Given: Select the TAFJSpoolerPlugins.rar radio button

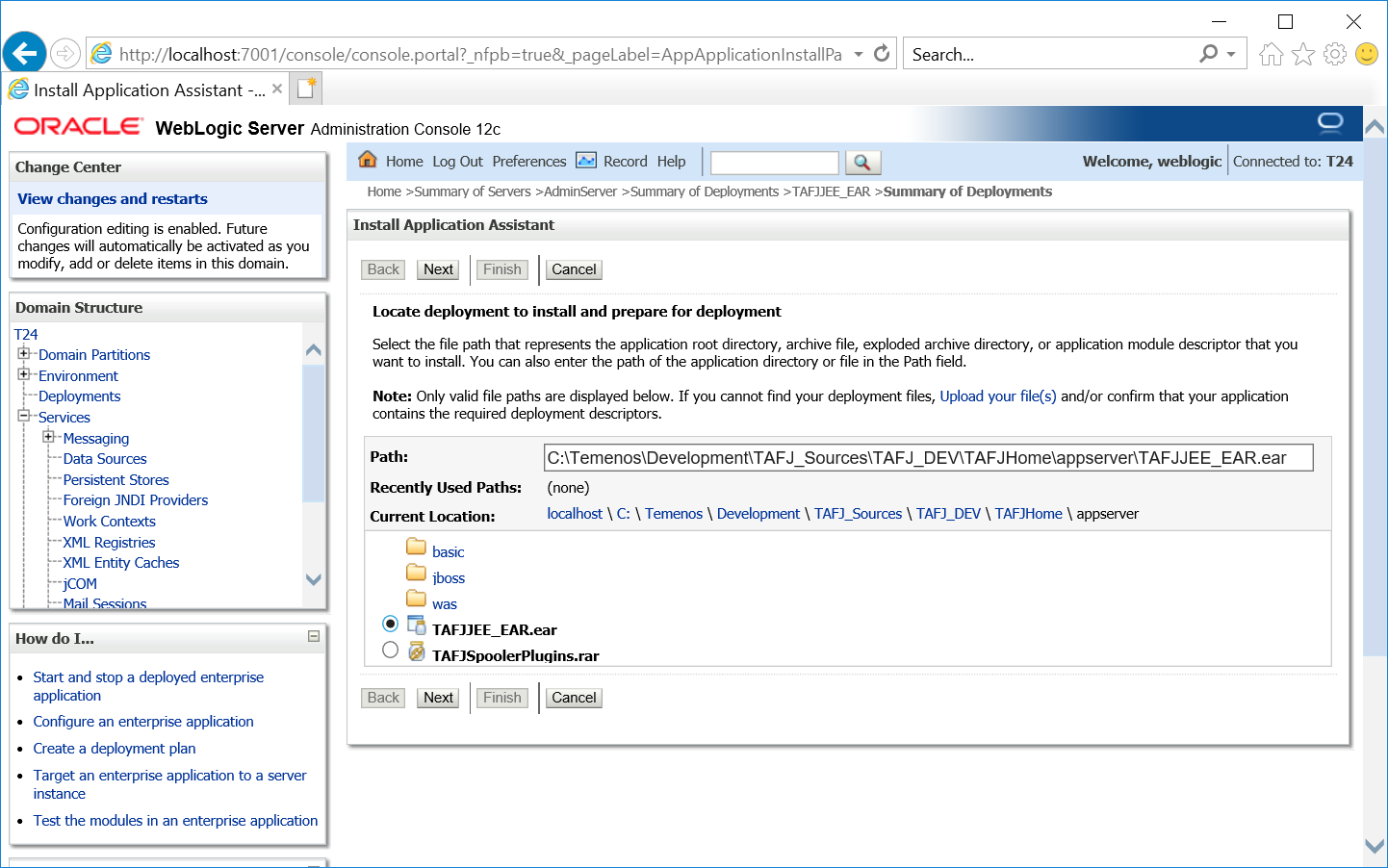Looking at the screenshot, I should [390, 651].
